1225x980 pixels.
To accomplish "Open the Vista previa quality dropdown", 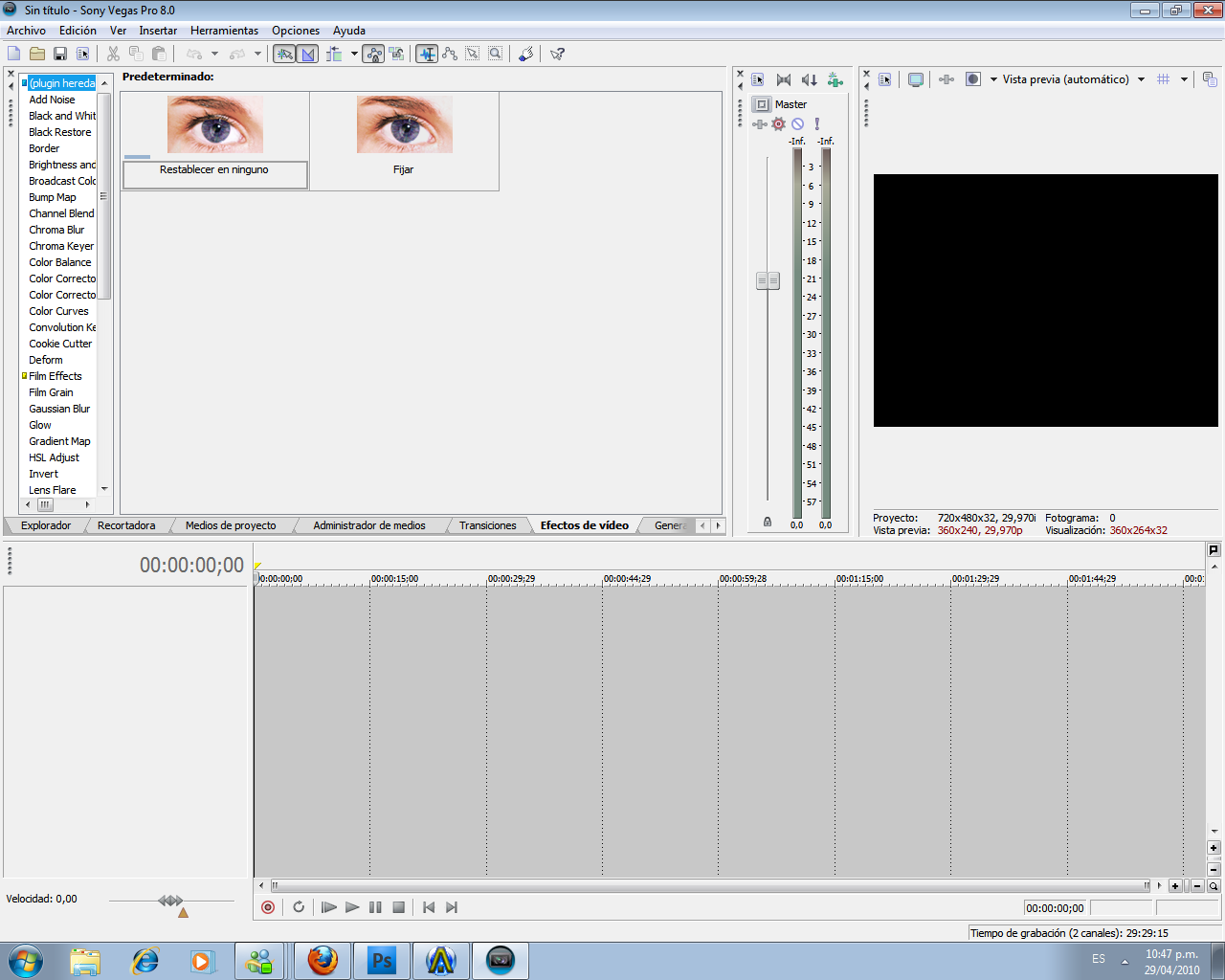I will point(1141,79).
